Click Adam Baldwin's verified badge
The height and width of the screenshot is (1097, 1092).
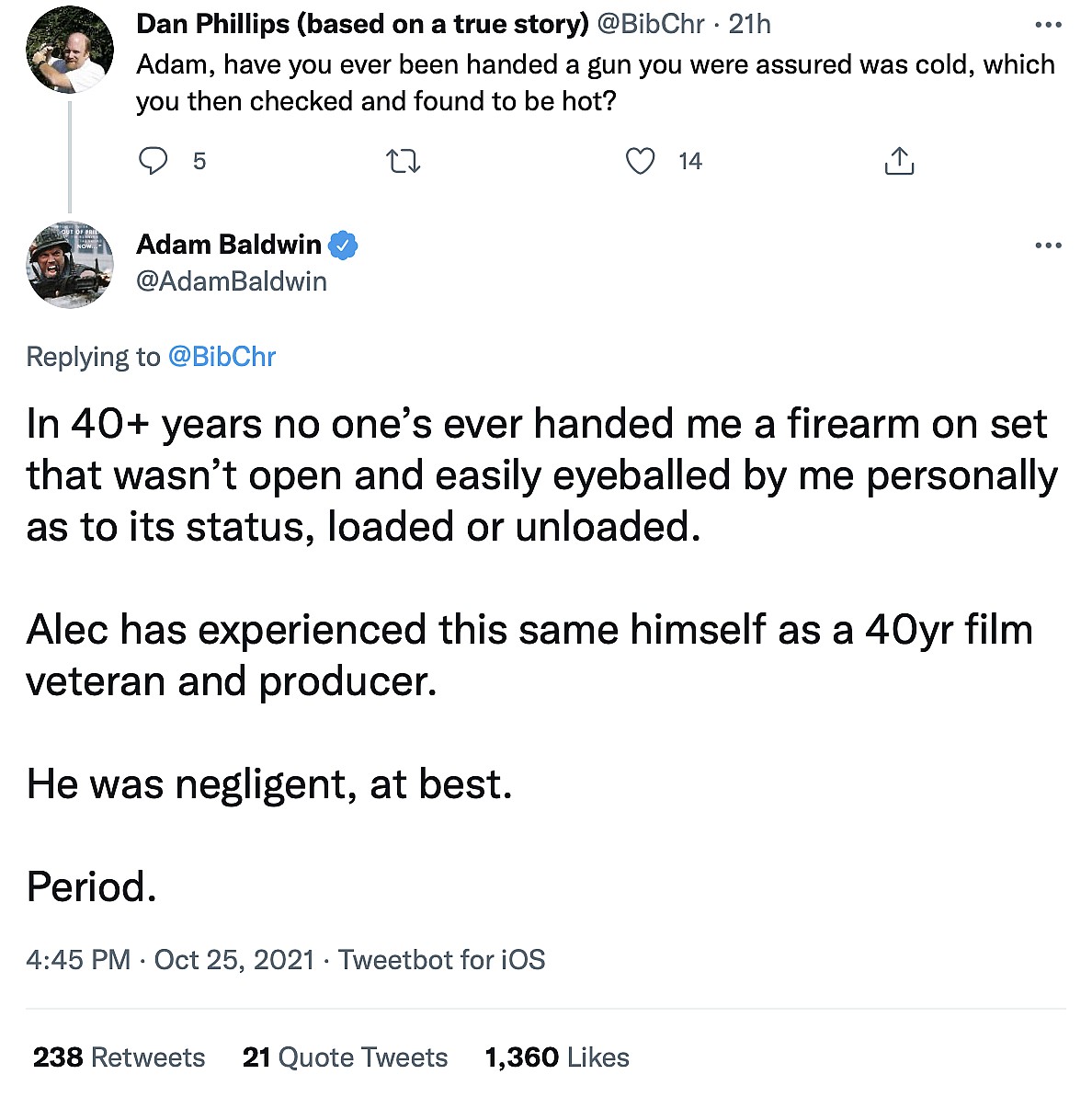pyautogui.click(x=344, y=245)
